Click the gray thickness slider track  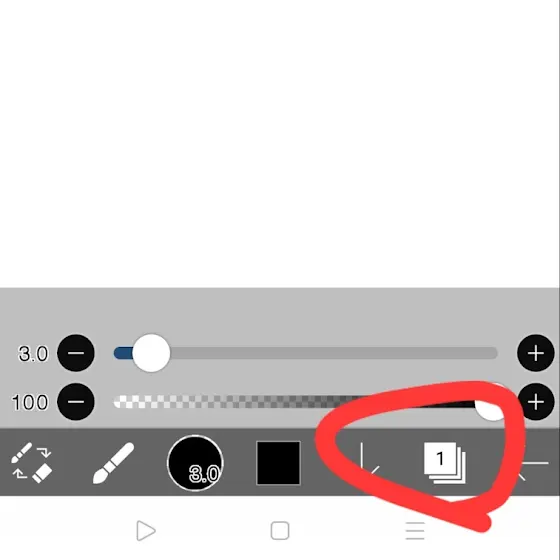point(305,353)
